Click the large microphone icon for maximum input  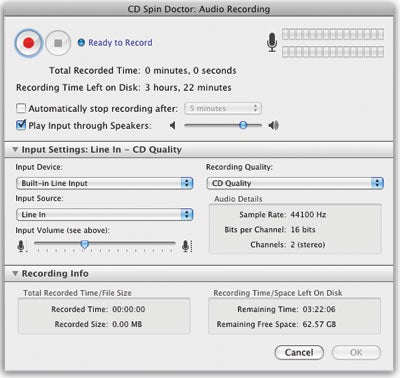coord(186,246)
